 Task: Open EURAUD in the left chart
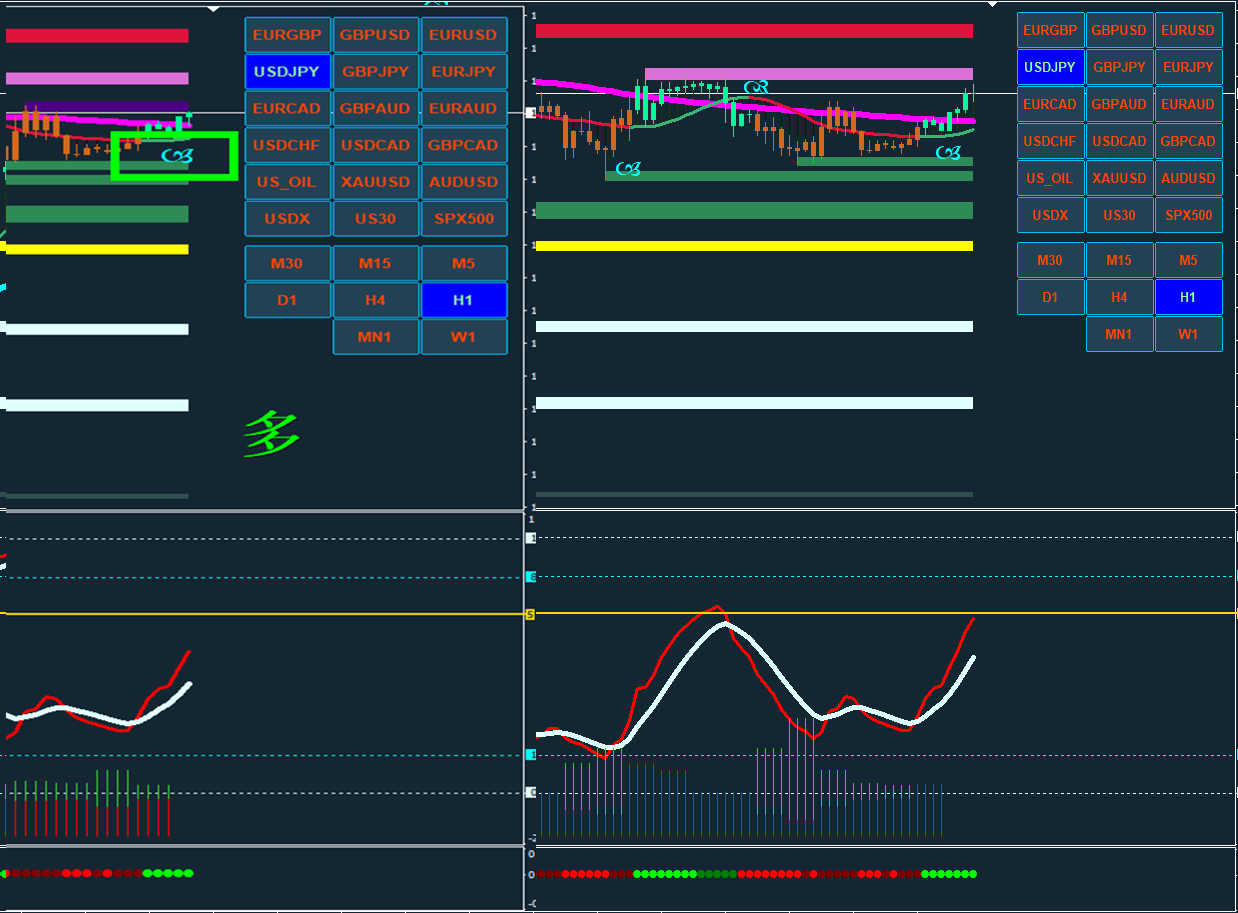pos(463,108)
